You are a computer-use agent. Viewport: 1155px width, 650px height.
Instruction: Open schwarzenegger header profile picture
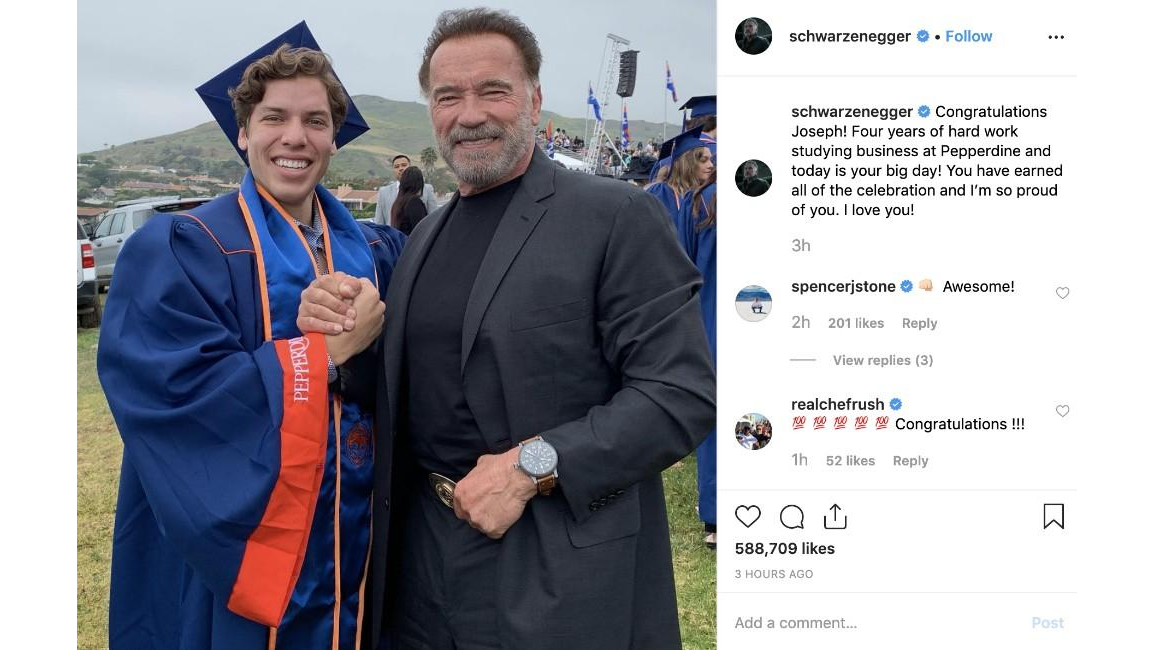pyautogui.click(x=754, y=37)
